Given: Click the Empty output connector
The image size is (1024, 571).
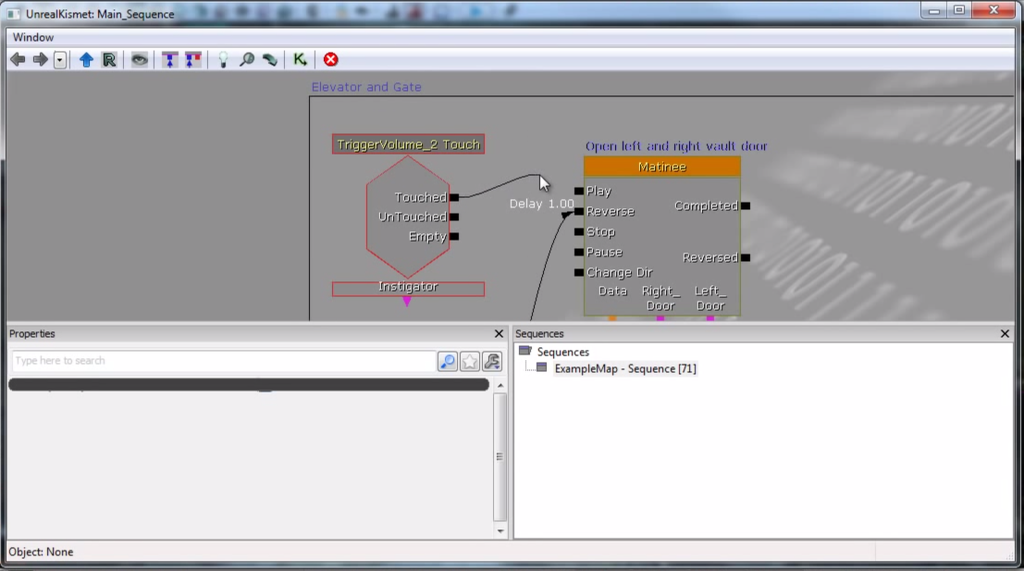Looking at the screenshot, I should coord(454,237).
